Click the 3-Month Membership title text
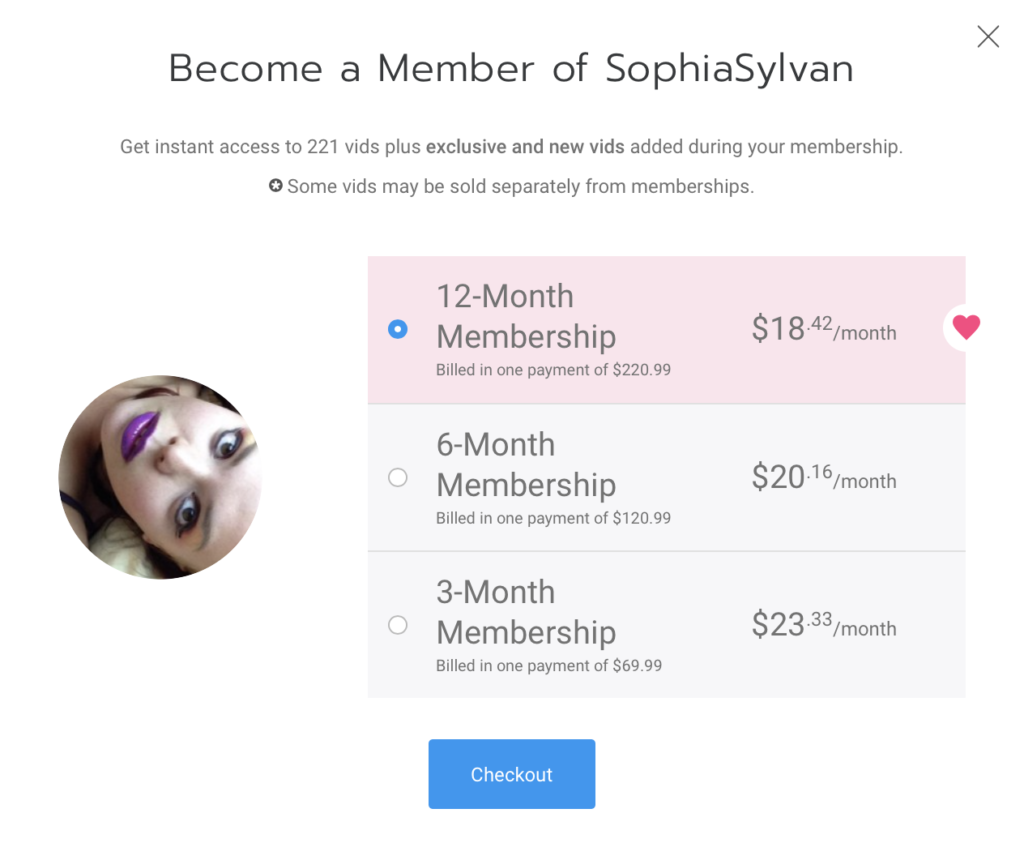Screen dimensions: 1024x843 point(526,612)
